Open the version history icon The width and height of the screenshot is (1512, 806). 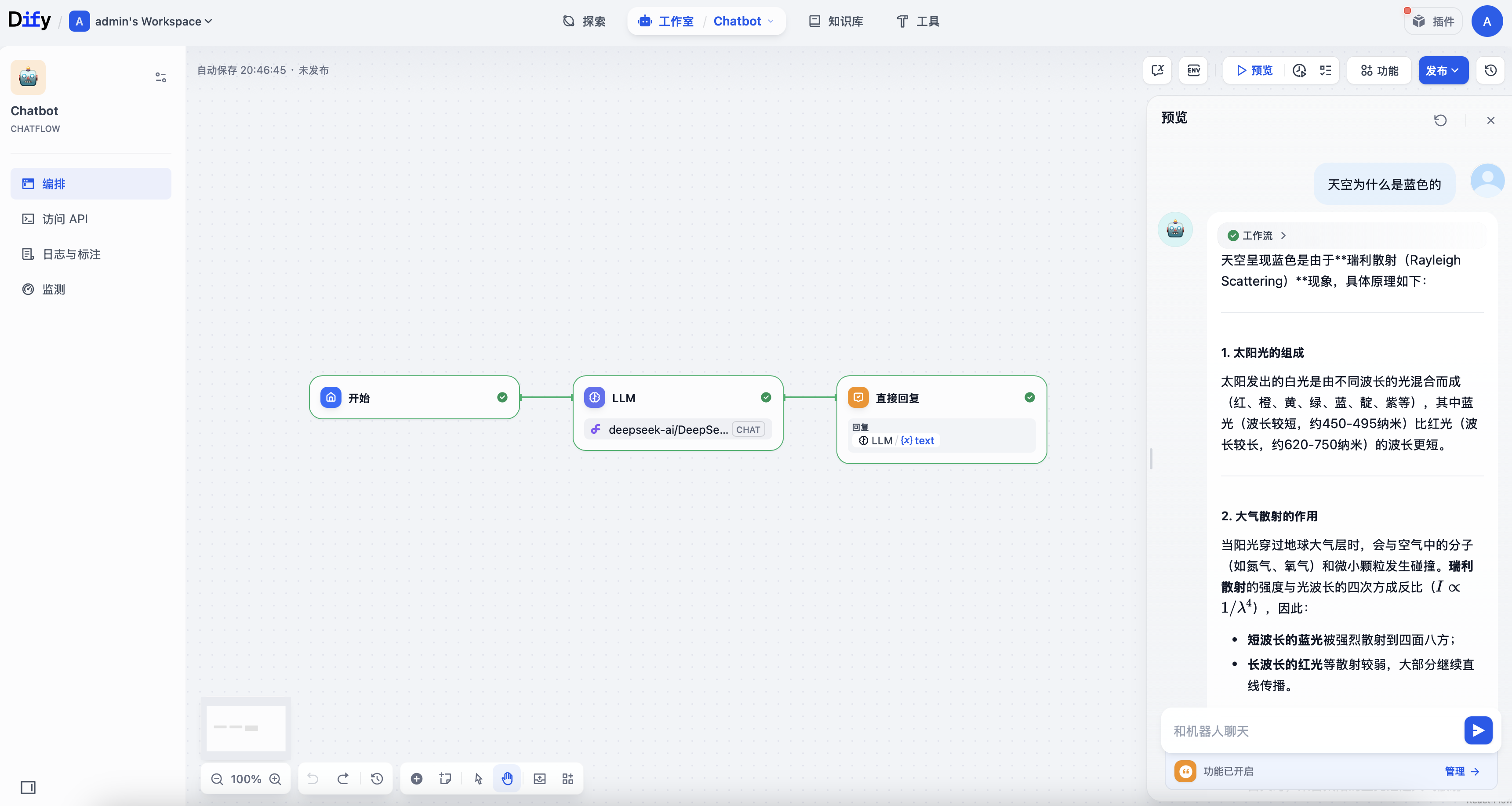pos(1490,70)
